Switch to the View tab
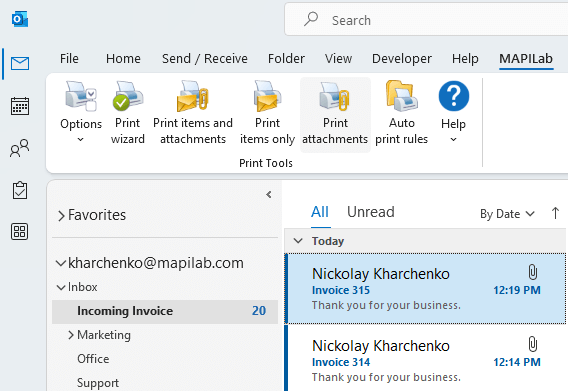The image size is (568, 392). click(x=338, y=58)
